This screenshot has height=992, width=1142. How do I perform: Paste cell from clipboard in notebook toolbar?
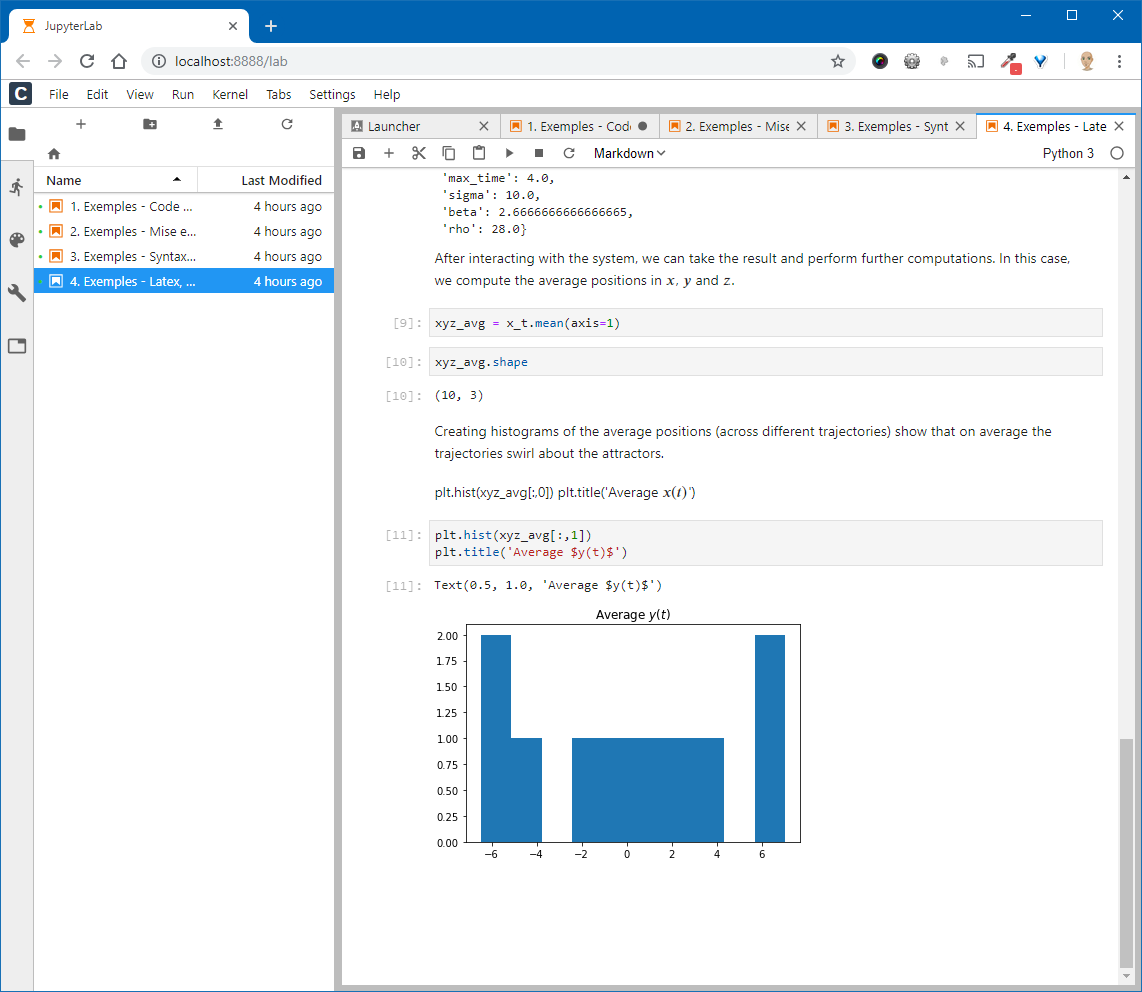479,153
